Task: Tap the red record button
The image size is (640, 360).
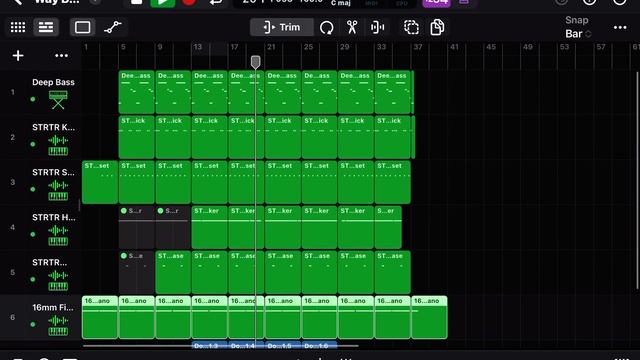Action: [189, 2]
